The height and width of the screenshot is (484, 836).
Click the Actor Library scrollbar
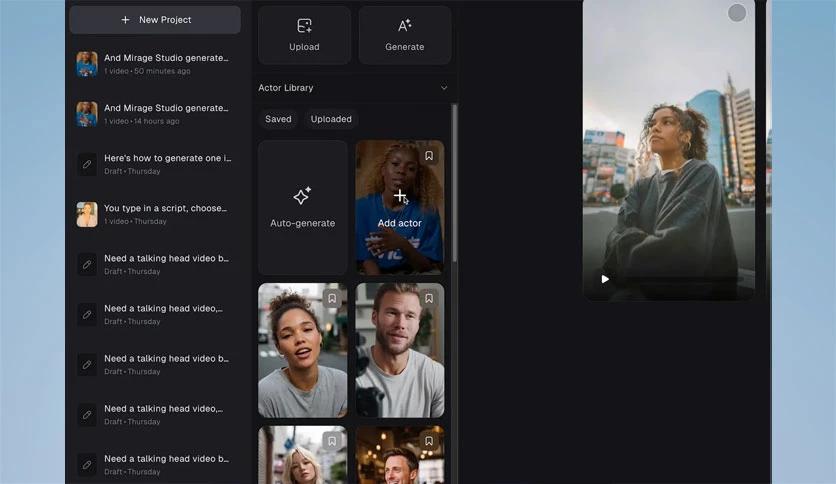(x=454, y=183)
